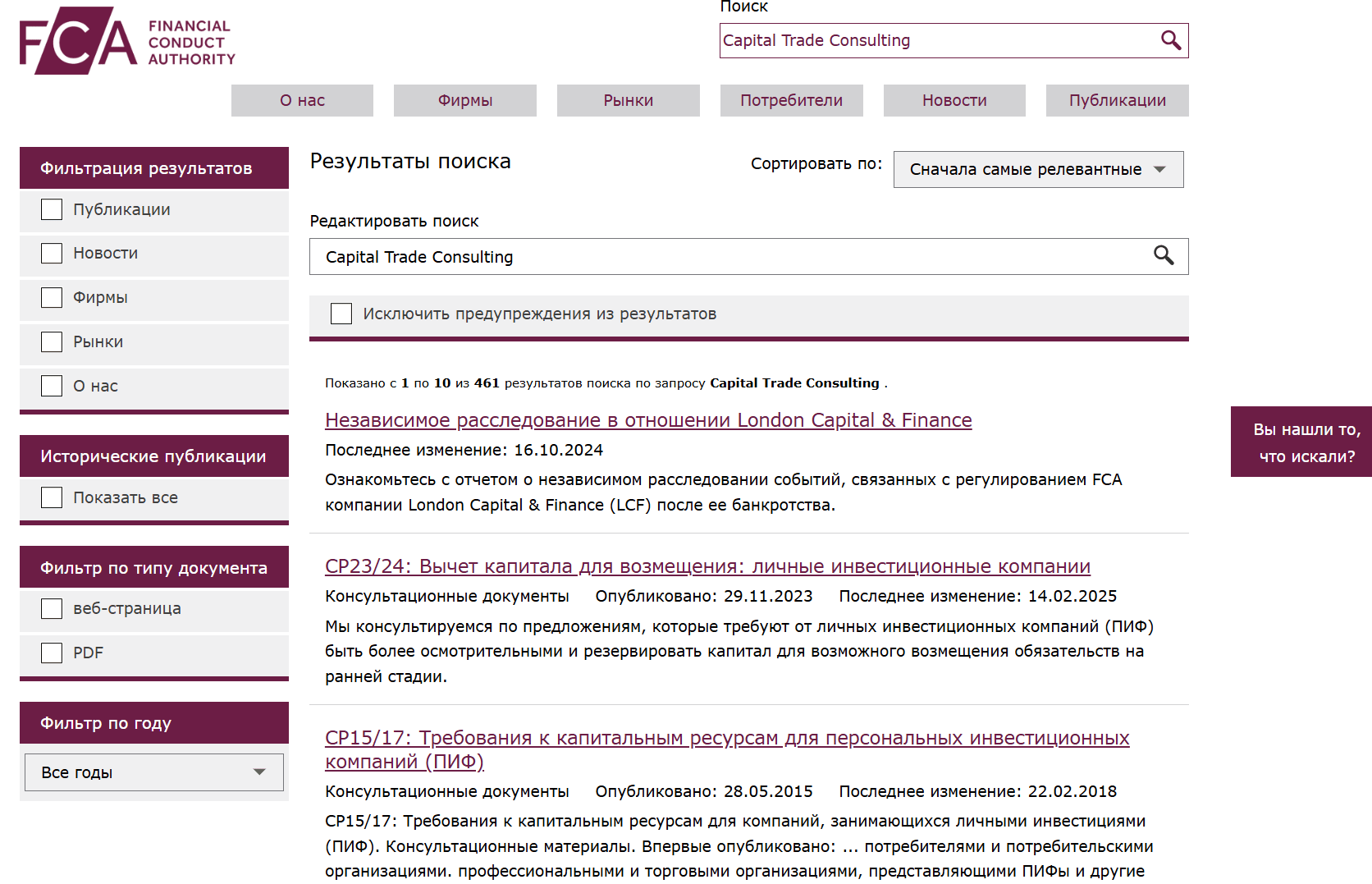Viewport: 1372px width, 884px height.
Task: Tick the 'Фирмы' filter checkbox
Action: [52, 297]
